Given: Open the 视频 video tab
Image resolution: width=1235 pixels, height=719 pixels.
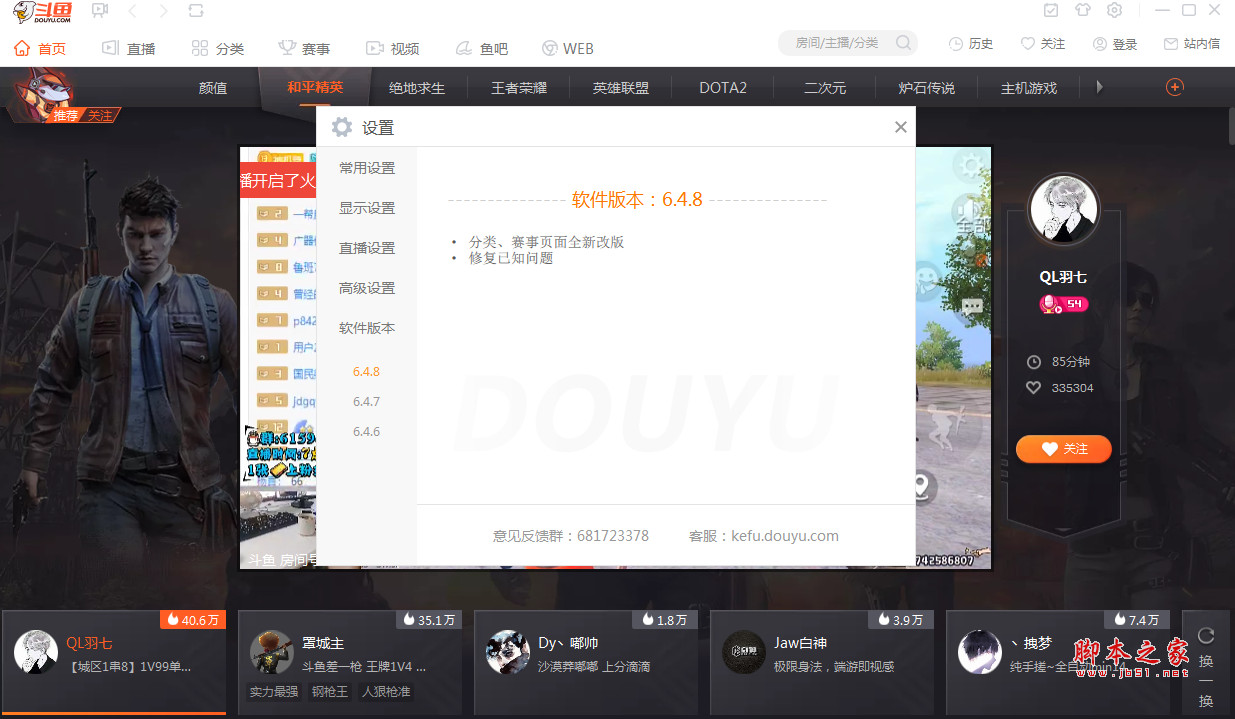Looking at the screenshot, I should [x=392, y=48].
